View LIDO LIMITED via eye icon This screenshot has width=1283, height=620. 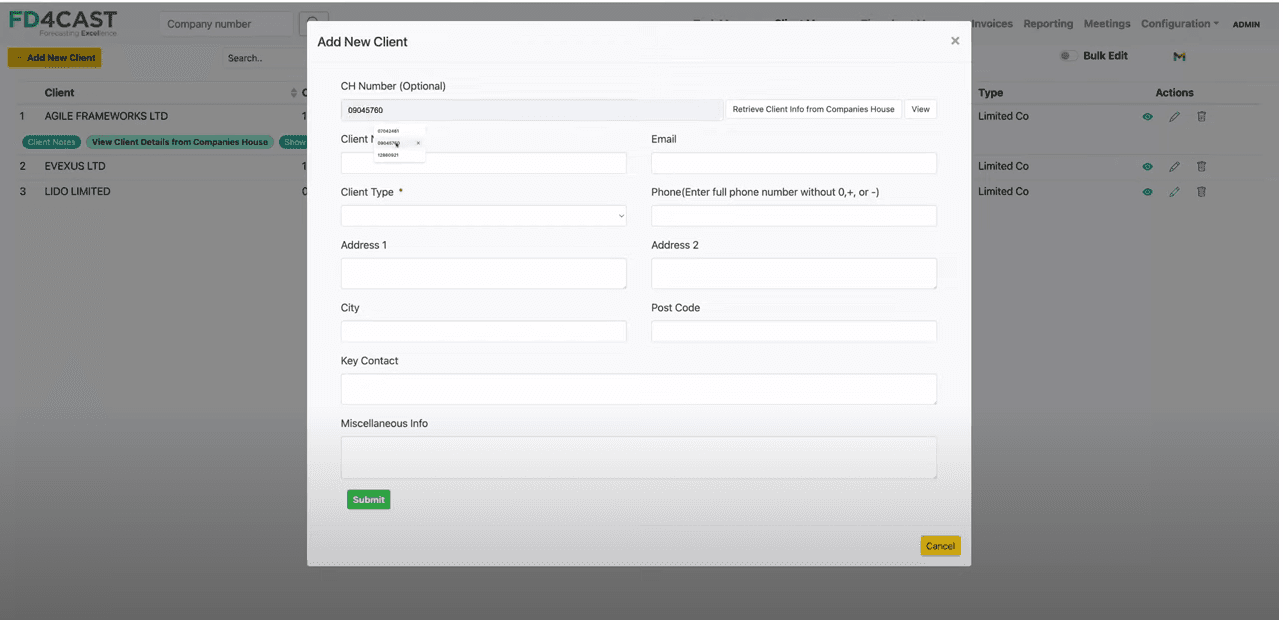click(x=1147, y=192)
